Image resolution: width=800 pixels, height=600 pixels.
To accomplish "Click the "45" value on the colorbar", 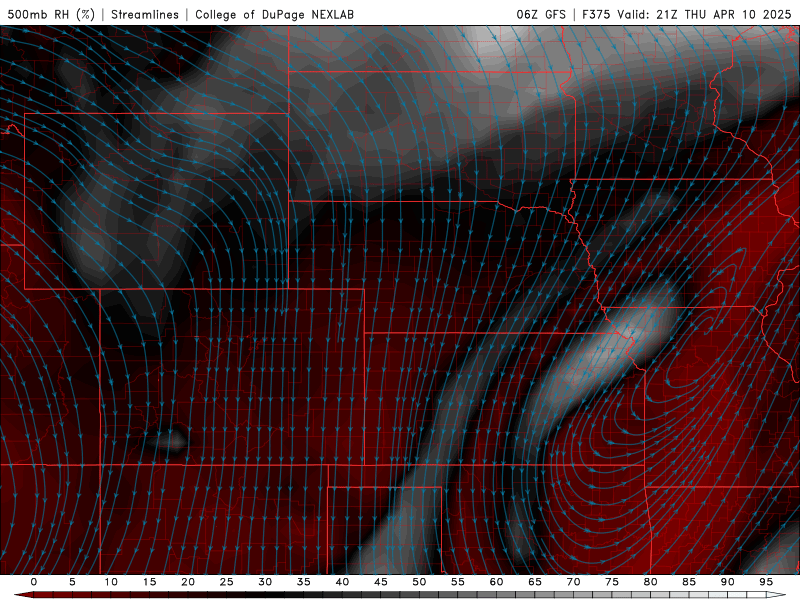I will [x=380, y=582].
